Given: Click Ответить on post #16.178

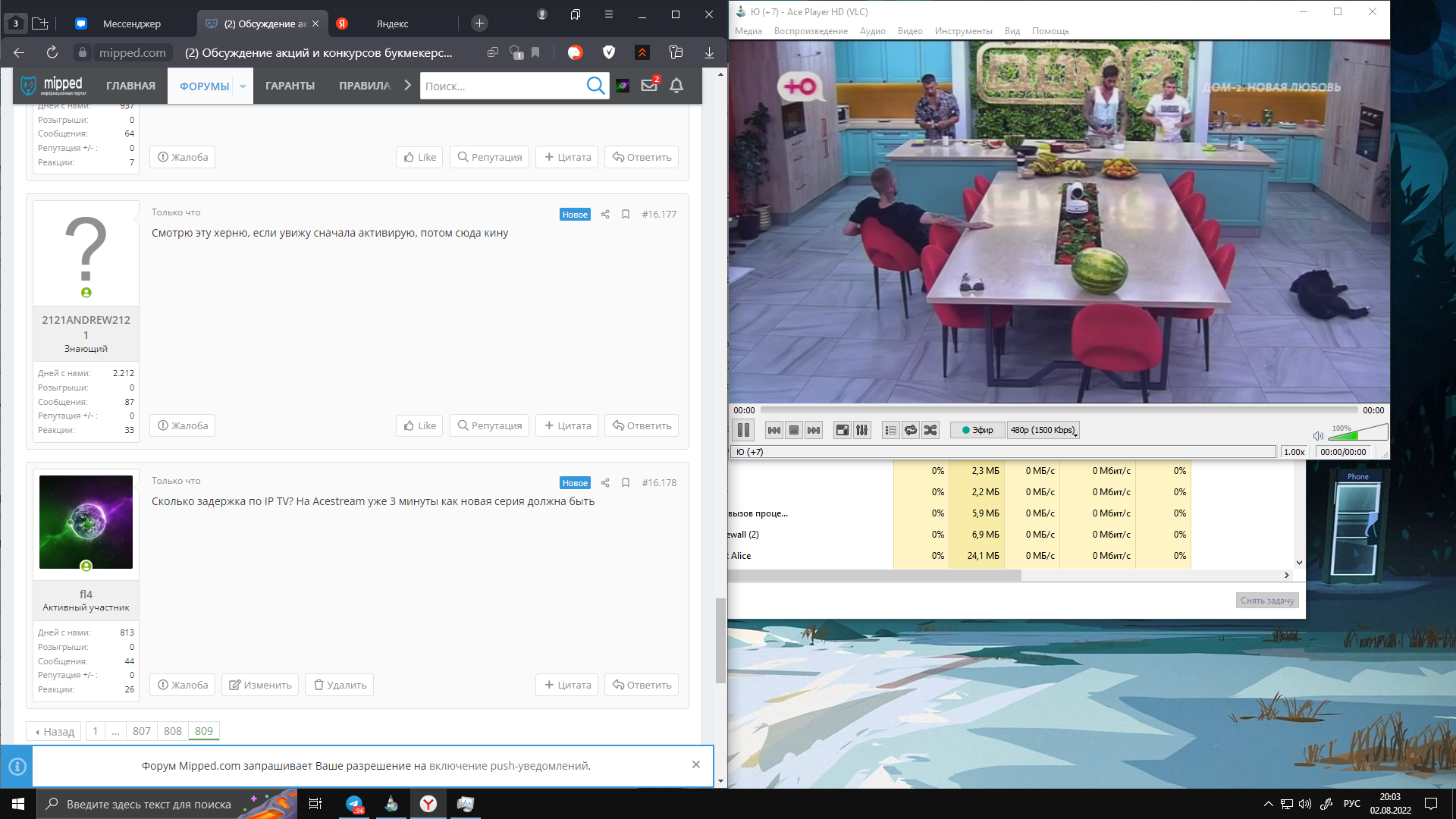Looking at the screenshot, I should point(642,685).
